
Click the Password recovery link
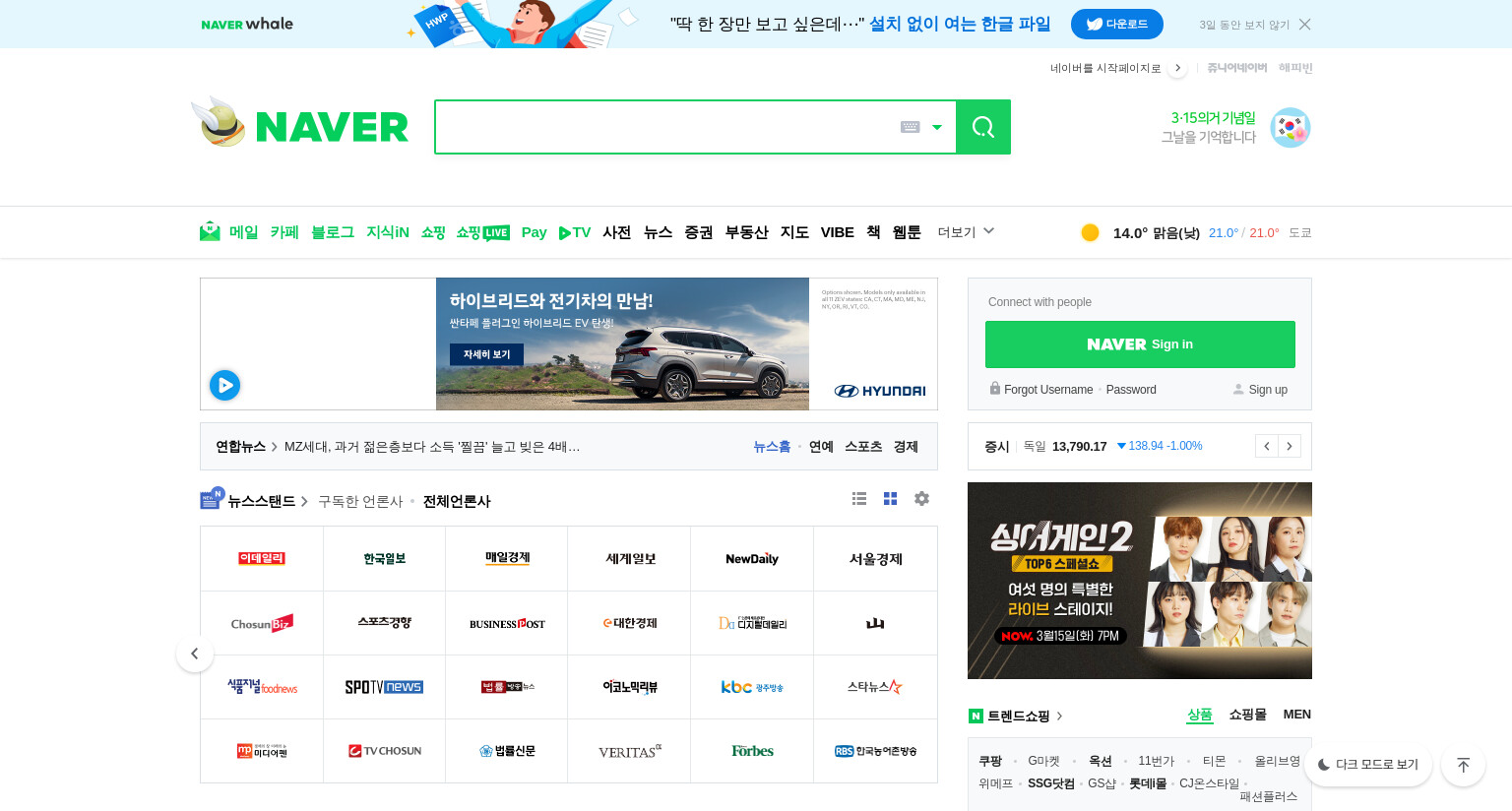tap(1131, 390)
